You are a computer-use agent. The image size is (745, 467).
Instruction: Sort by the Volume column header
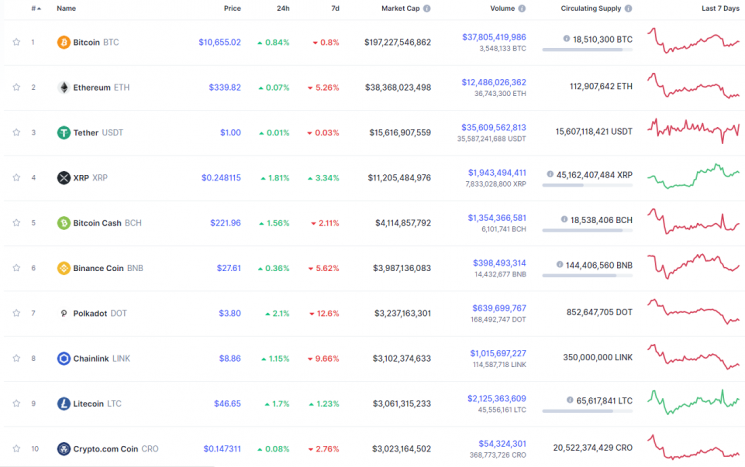click(502, 9)
